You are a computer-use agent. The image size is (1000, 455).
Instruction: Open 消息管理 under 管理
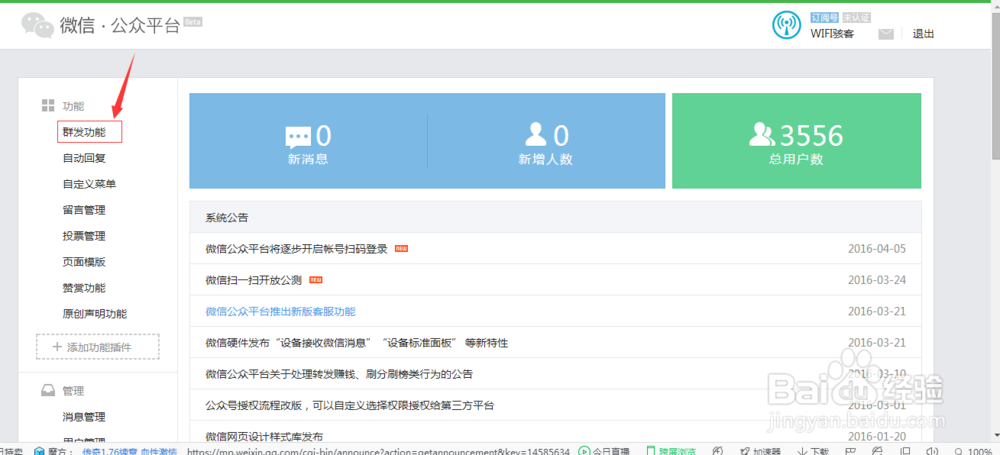click(84, 417)
